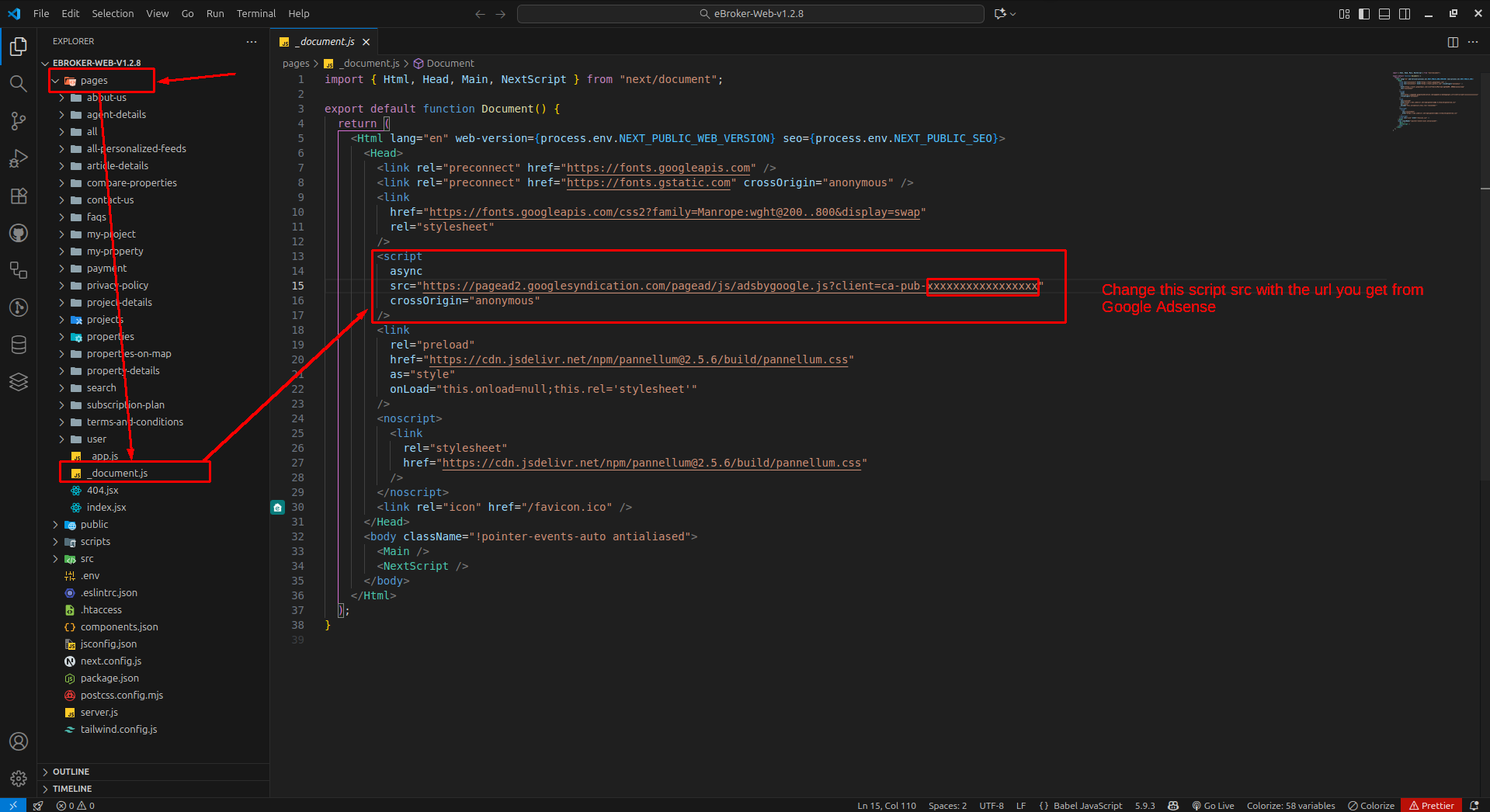
Task: Click Prettier in the status bar
Action: 1431,805
